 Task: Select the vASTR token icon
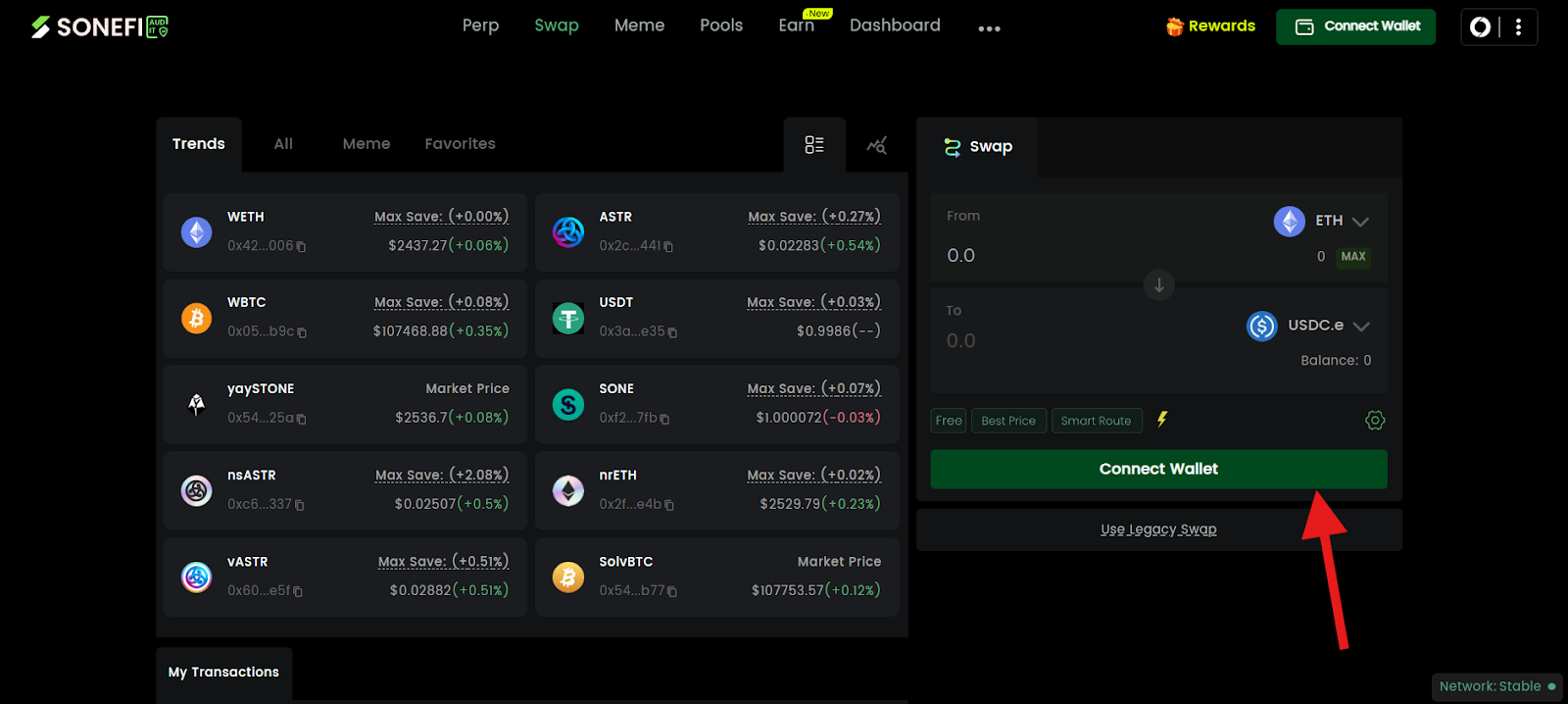196,577
